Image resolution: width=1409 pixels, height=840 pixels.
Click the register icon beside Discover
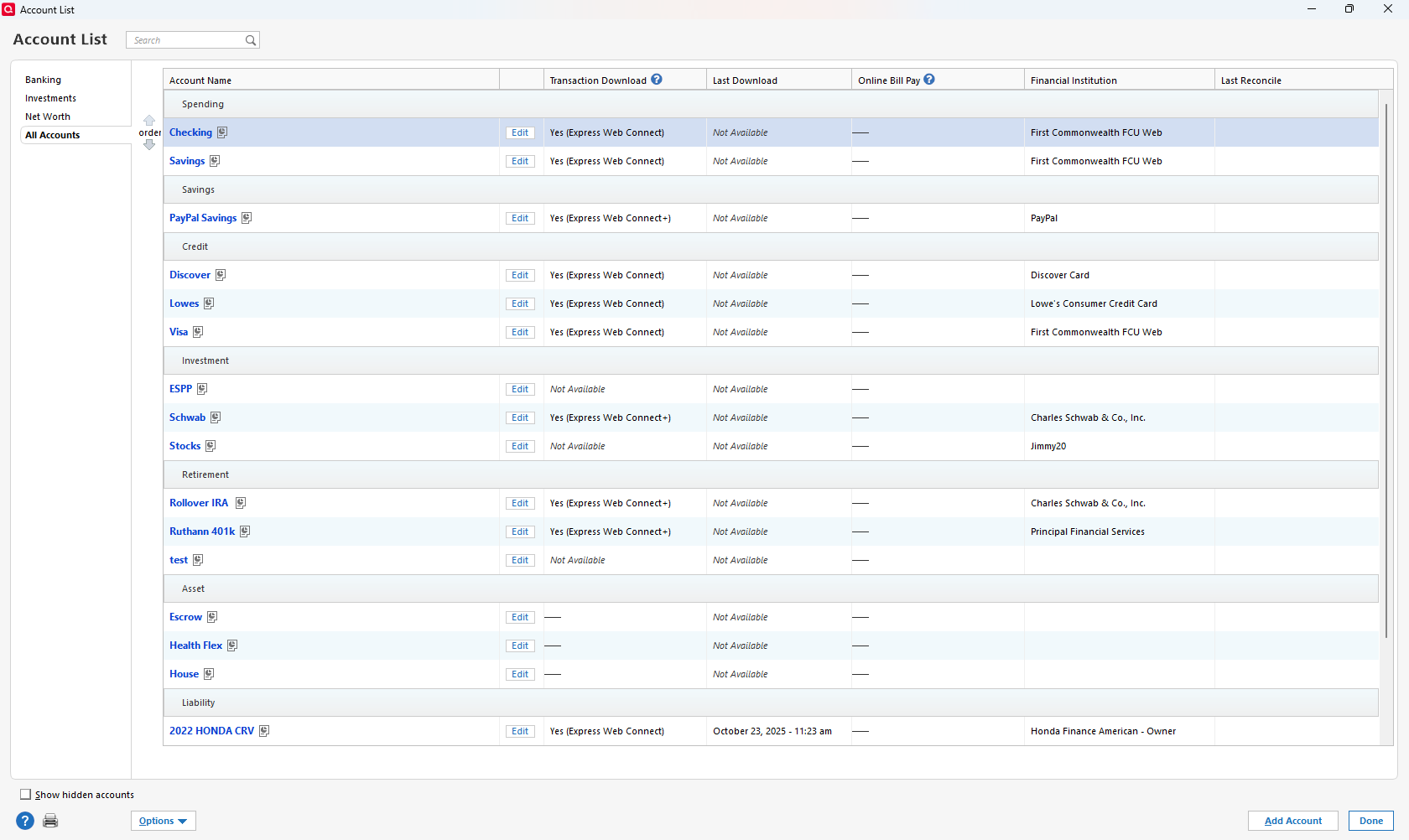(221, 275)
